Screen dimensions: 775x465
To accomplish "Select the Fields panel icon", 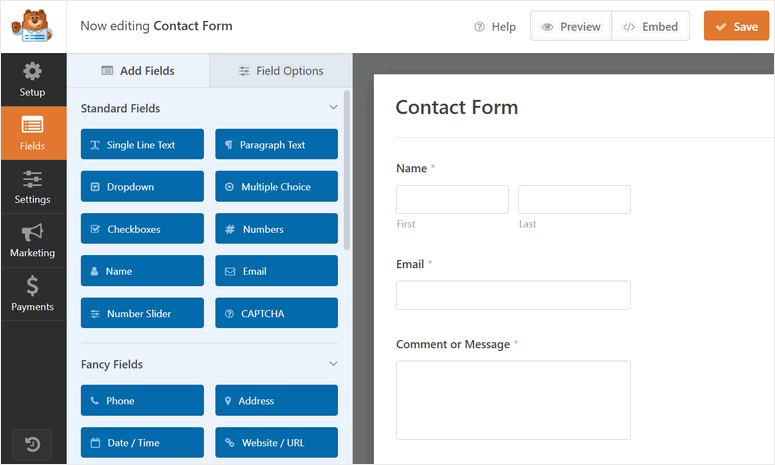I will tap(32, 126).
